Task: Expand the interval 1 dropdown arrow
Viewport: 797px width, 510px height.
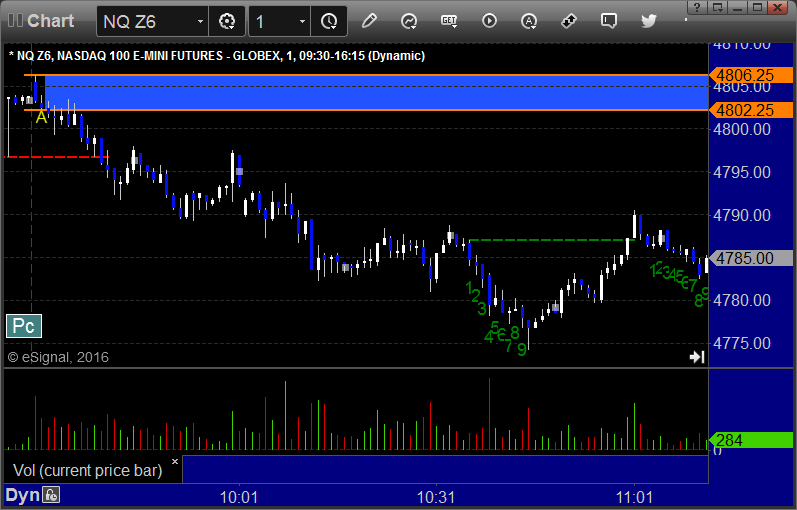Action: (302, 21)
